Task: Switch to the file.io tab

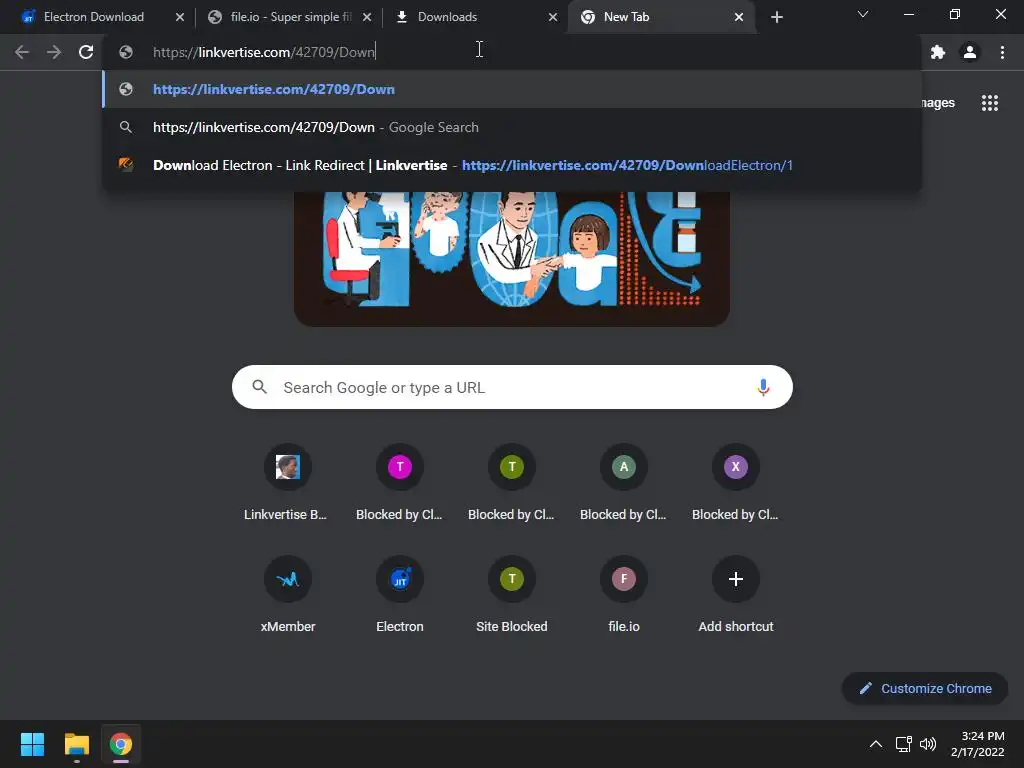Action: click(x=287, y=17)
